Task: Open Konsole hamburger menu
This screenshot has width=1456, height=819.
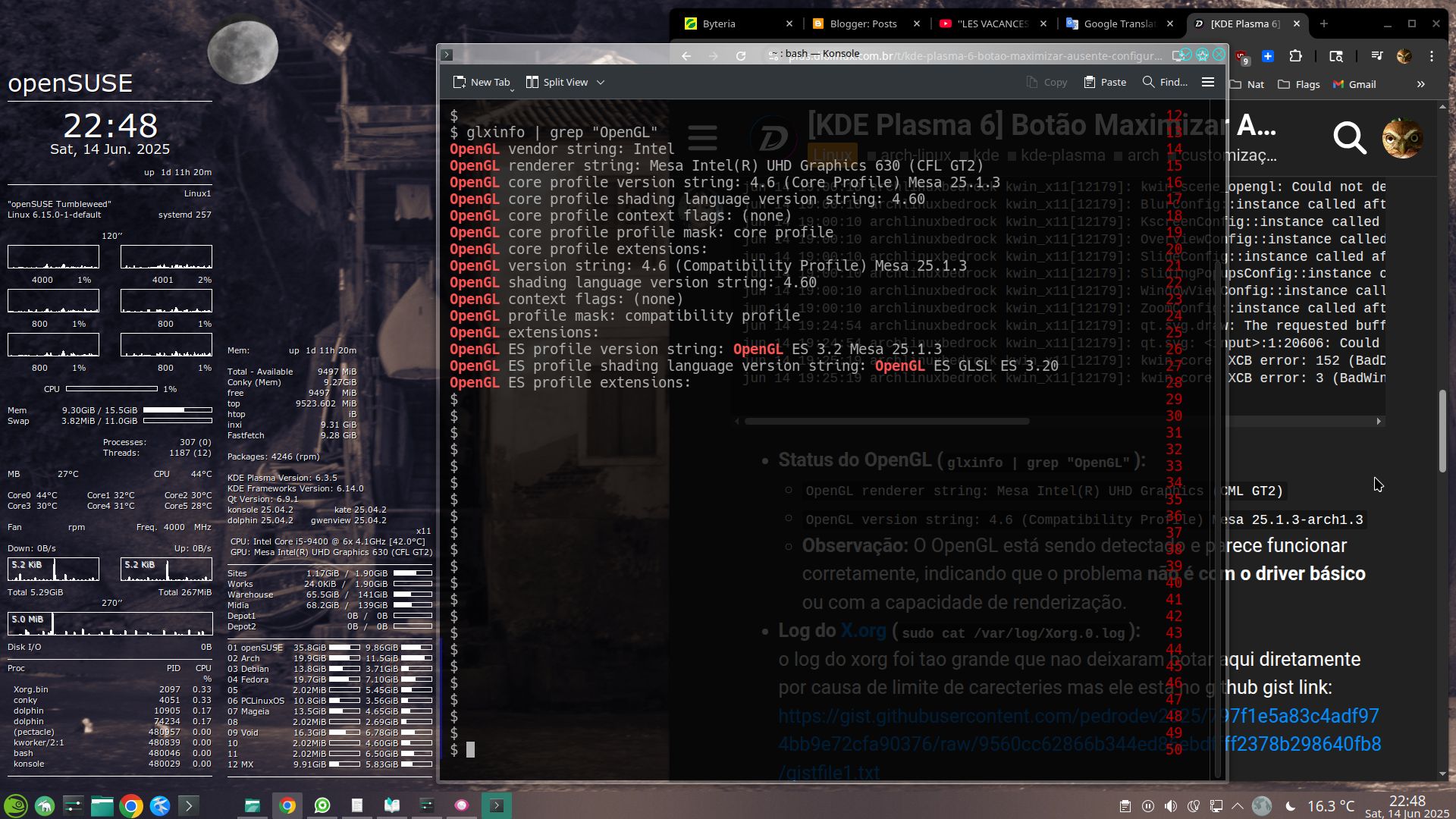Action: pos(1208,82)
